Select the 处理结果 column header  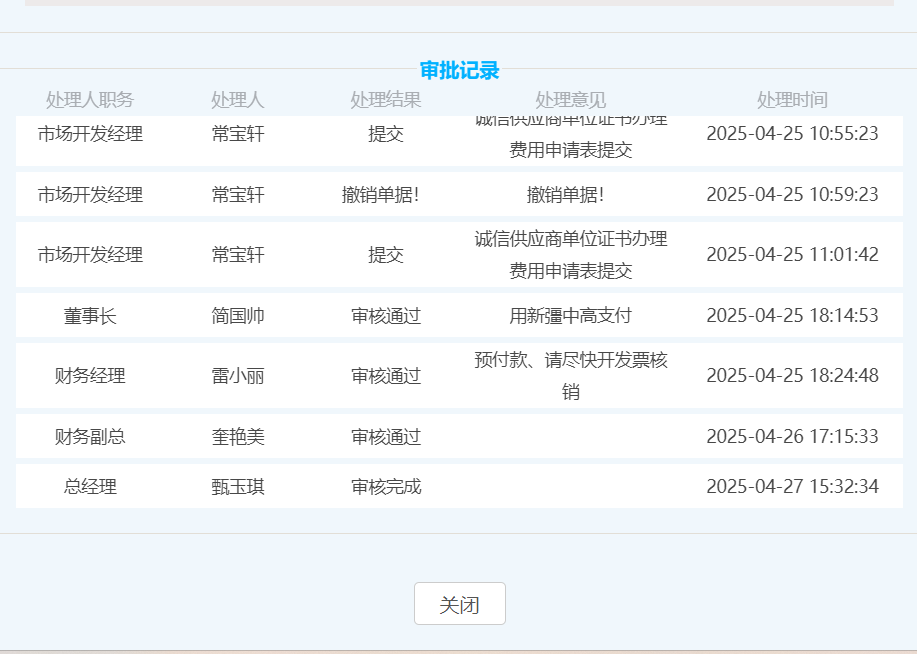coord(386,100)
